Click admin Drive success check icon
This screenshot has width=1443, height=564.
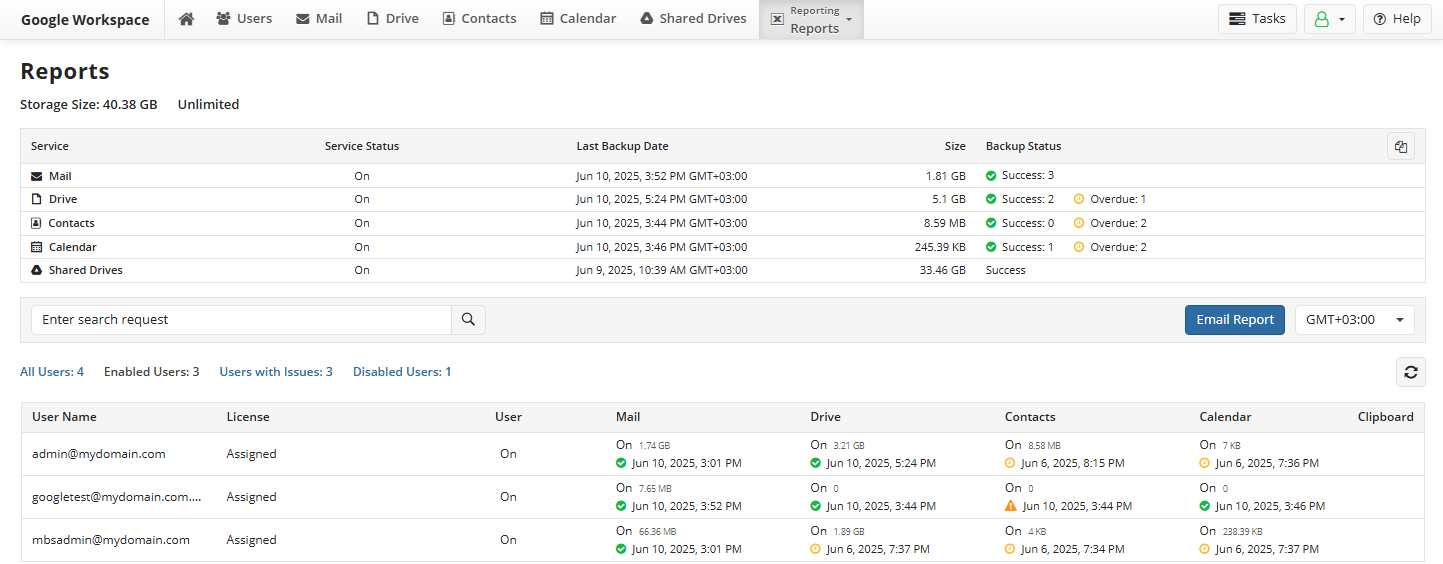[815, 463]
